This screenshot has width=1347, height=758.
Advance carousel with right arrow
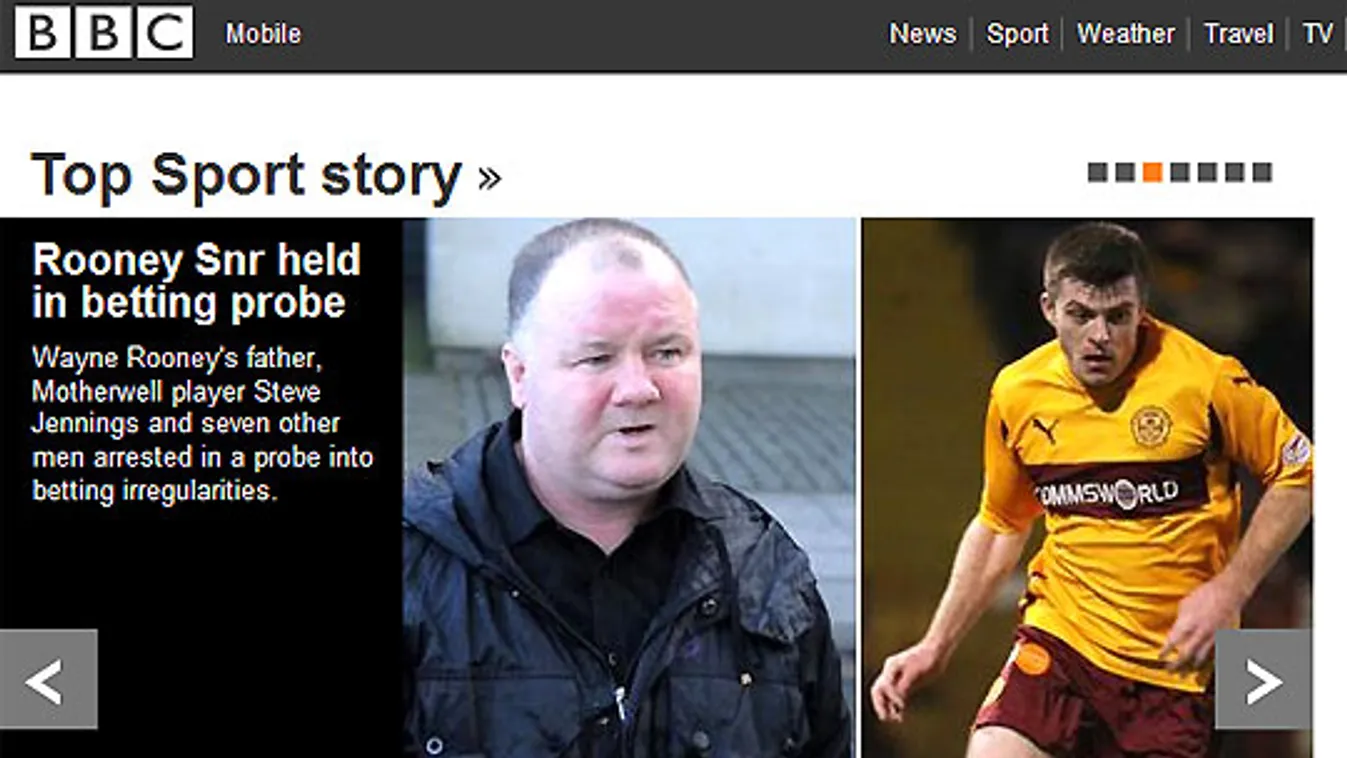point(1263,680)
